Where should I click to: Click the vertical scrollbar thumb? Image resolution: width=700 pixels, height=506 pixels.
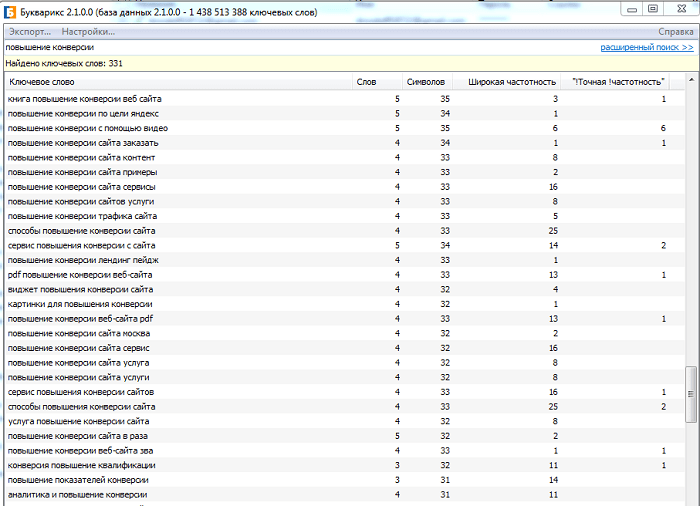(x=689, y=393)
